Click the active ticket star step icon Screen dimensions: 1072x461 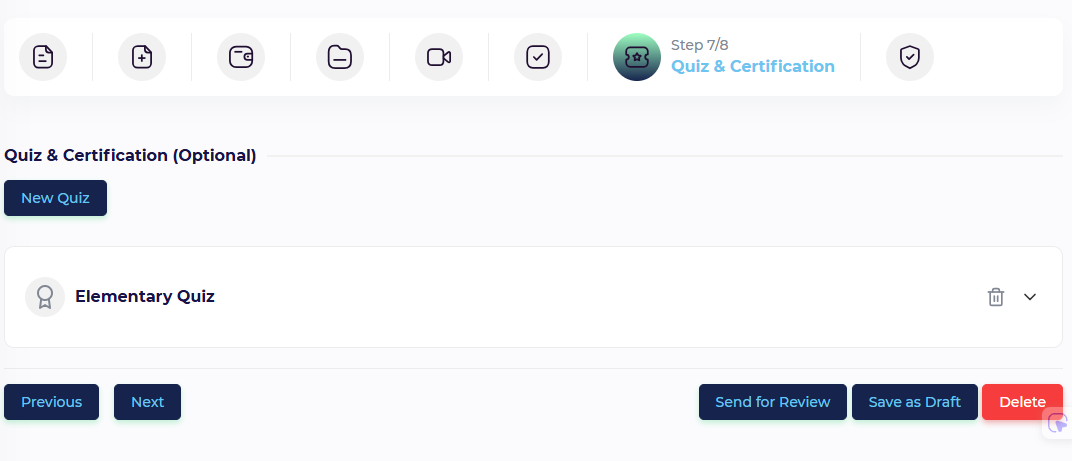point(636,57)
